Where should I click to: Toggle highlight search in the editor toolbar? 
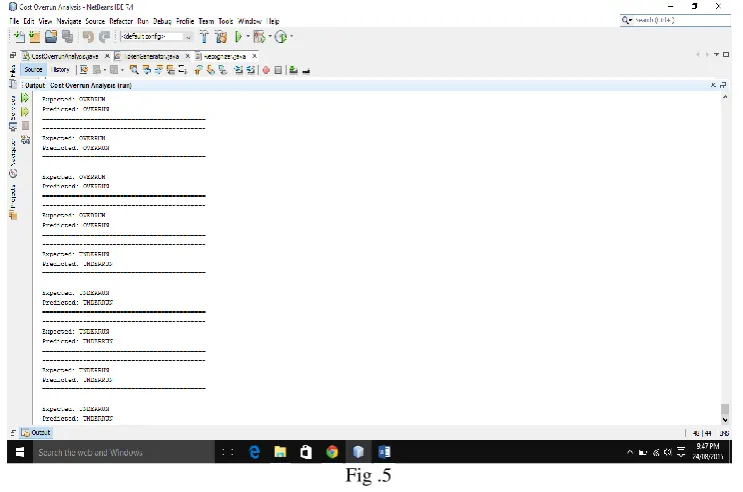coord(171,70)
